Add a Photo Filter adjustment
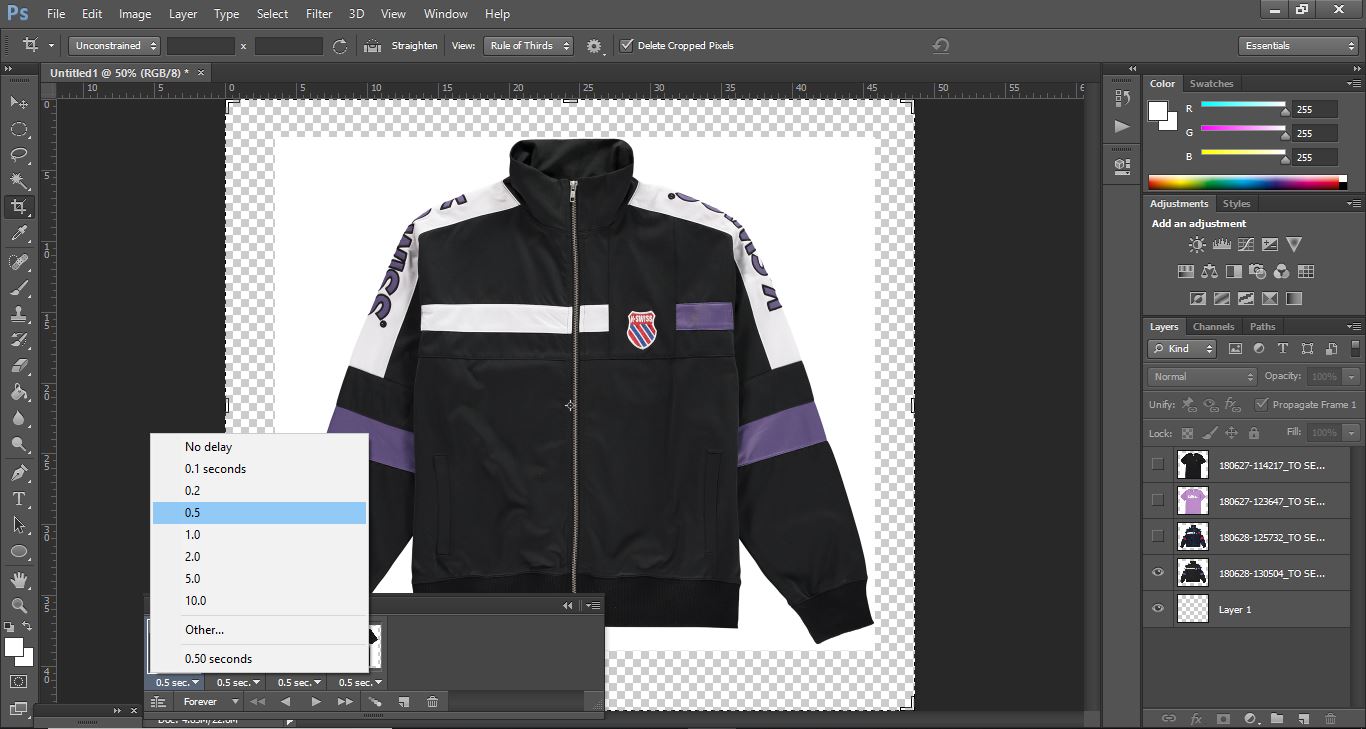Viewport: 1366px width, 729px height. click(x=1258, y=271)
